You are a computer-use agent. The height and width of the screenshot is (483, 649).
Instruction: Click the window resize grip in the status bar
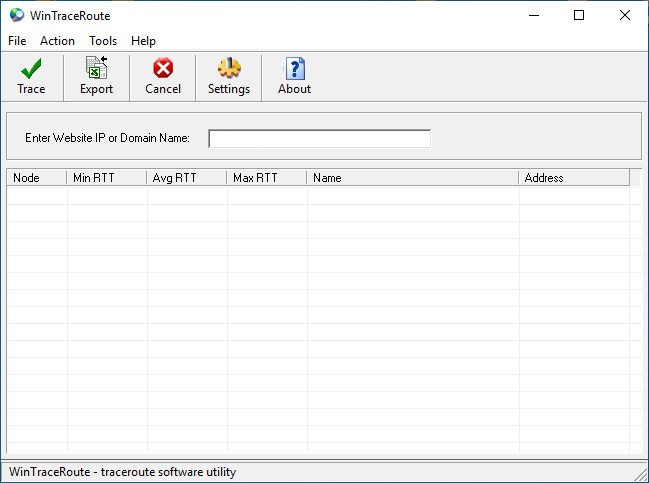641,474
